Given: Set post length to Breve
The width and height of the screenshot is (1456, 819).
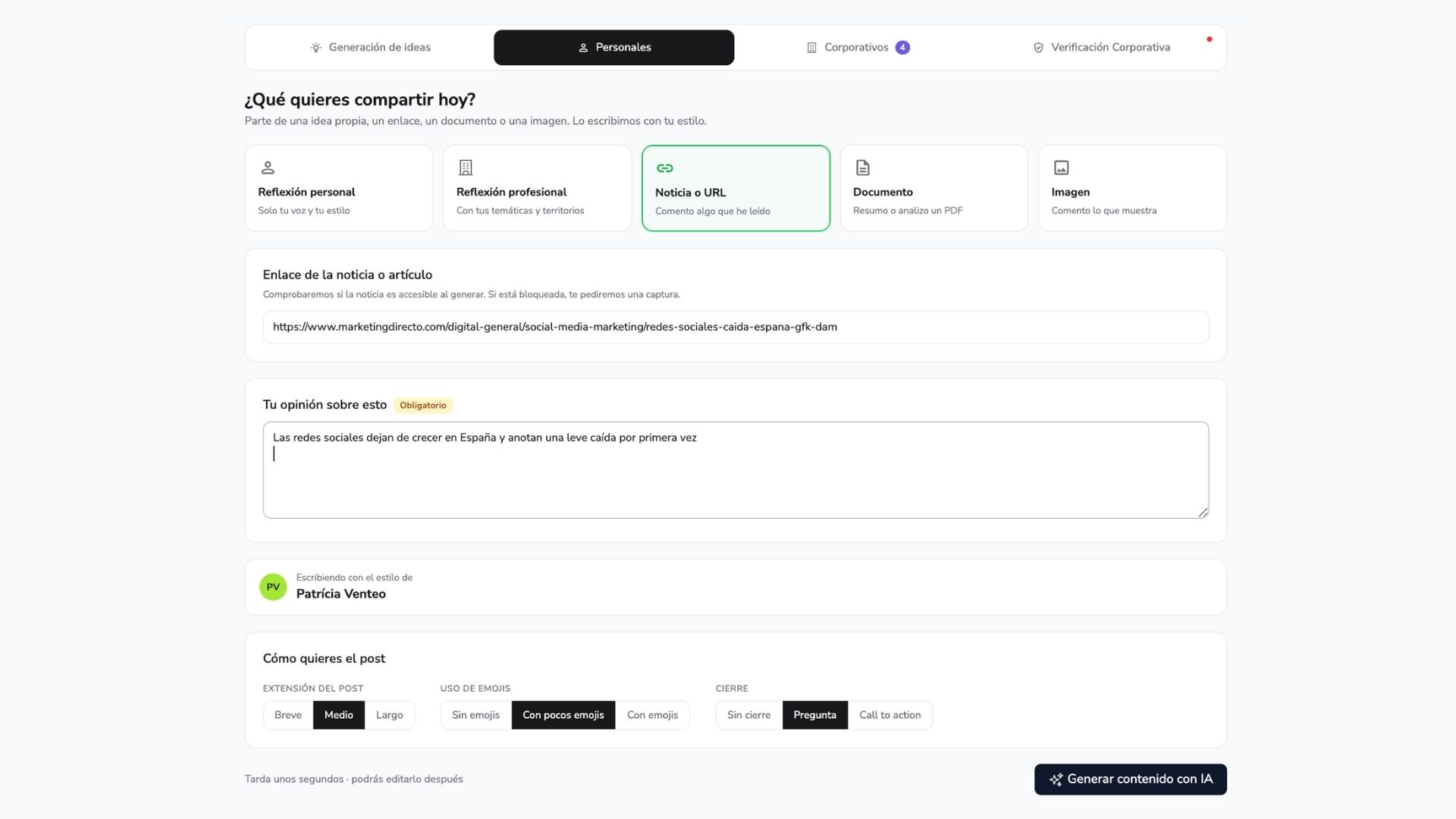Looking at the screenshot, I should (288, 715).
